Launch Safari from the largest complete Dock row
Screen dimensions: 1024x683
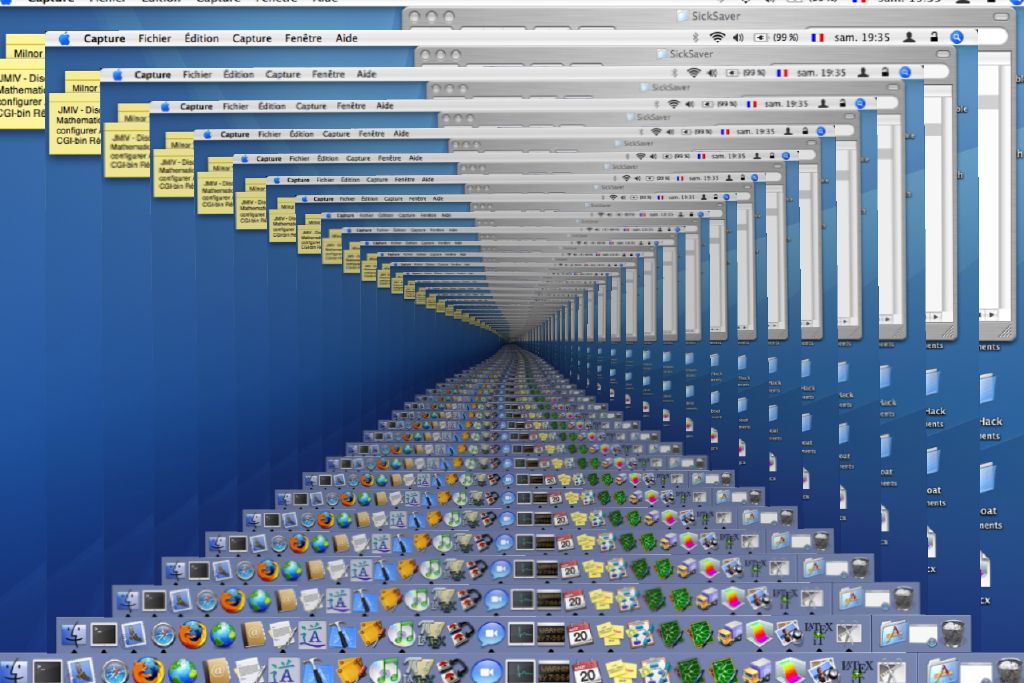(x=163, y=634)
